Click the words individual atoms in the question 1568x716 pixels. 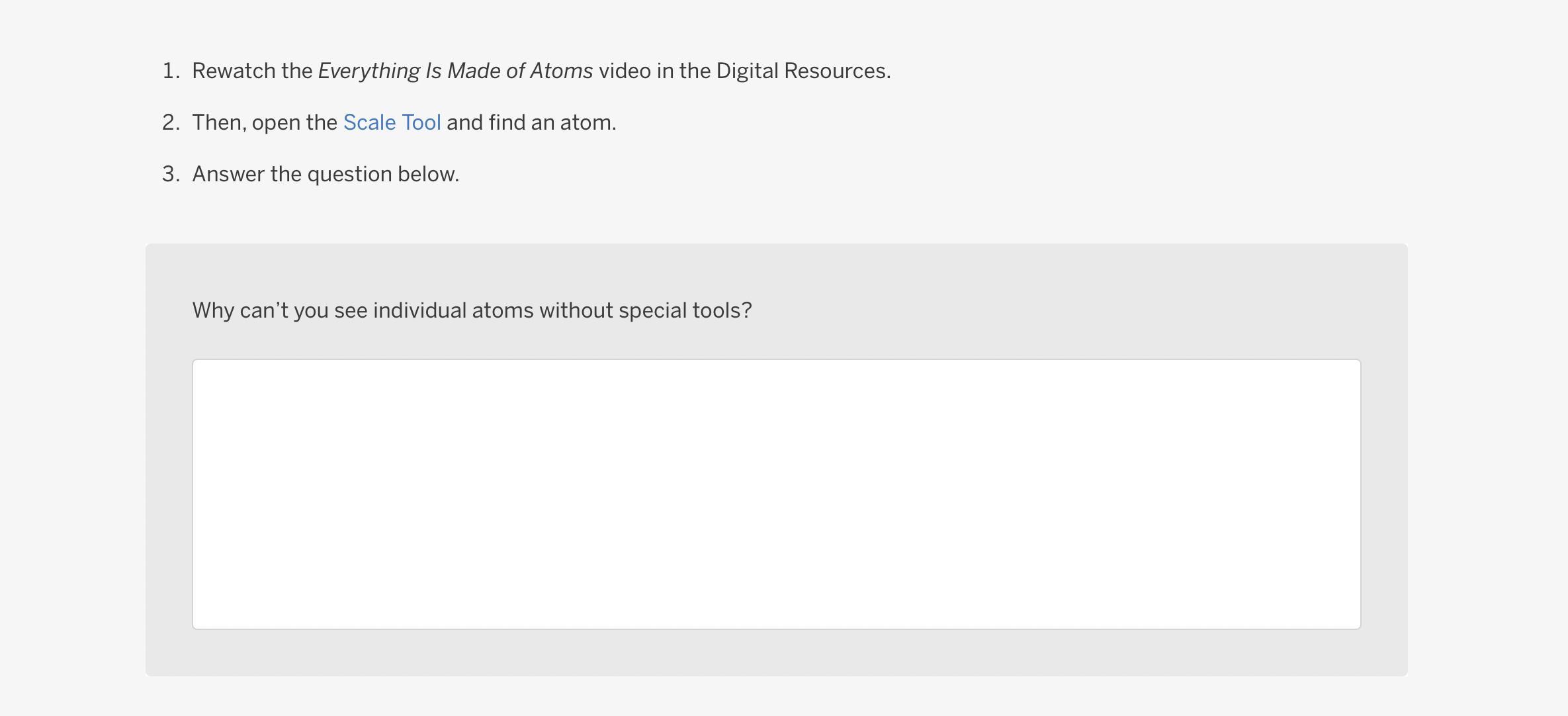click(x=453, y=310)
